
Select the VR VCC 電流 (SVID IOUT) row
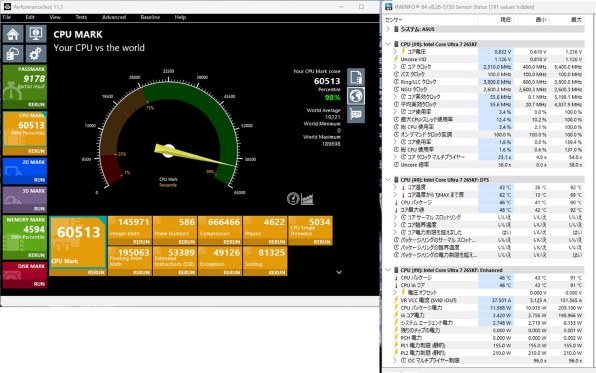point(488,300)
